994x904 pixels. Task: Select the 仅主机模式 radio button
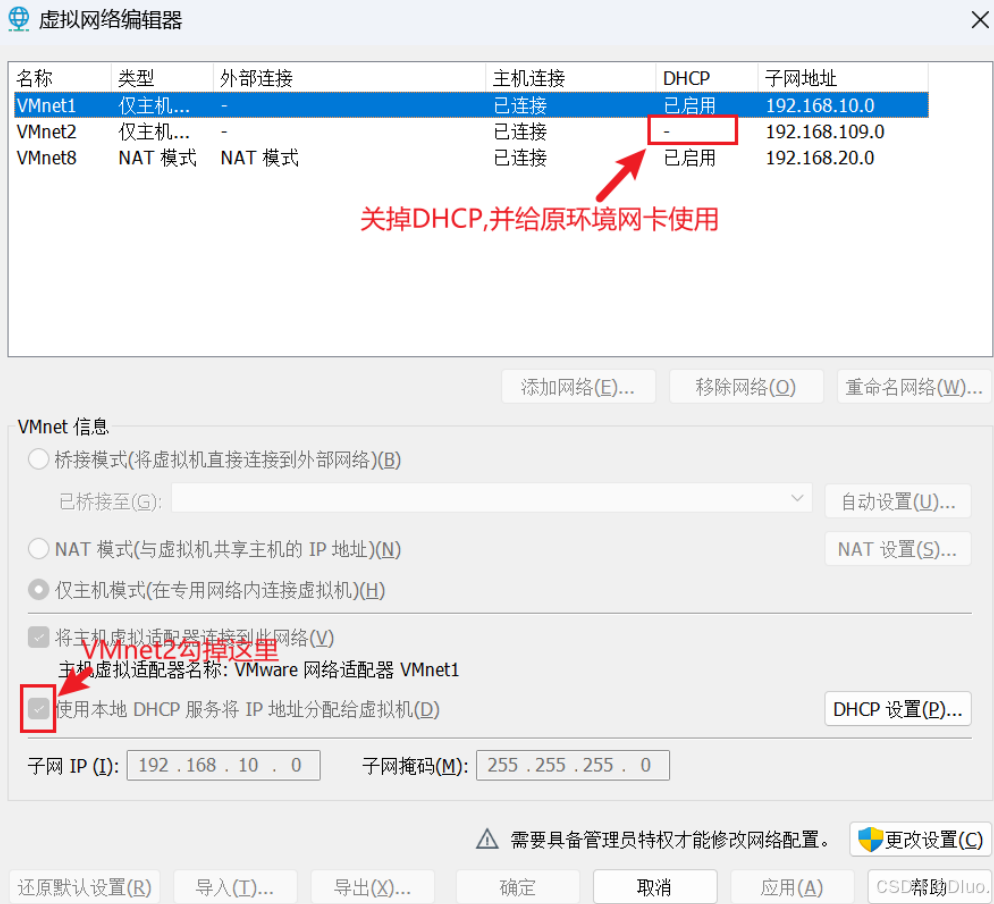pos(39,590)
